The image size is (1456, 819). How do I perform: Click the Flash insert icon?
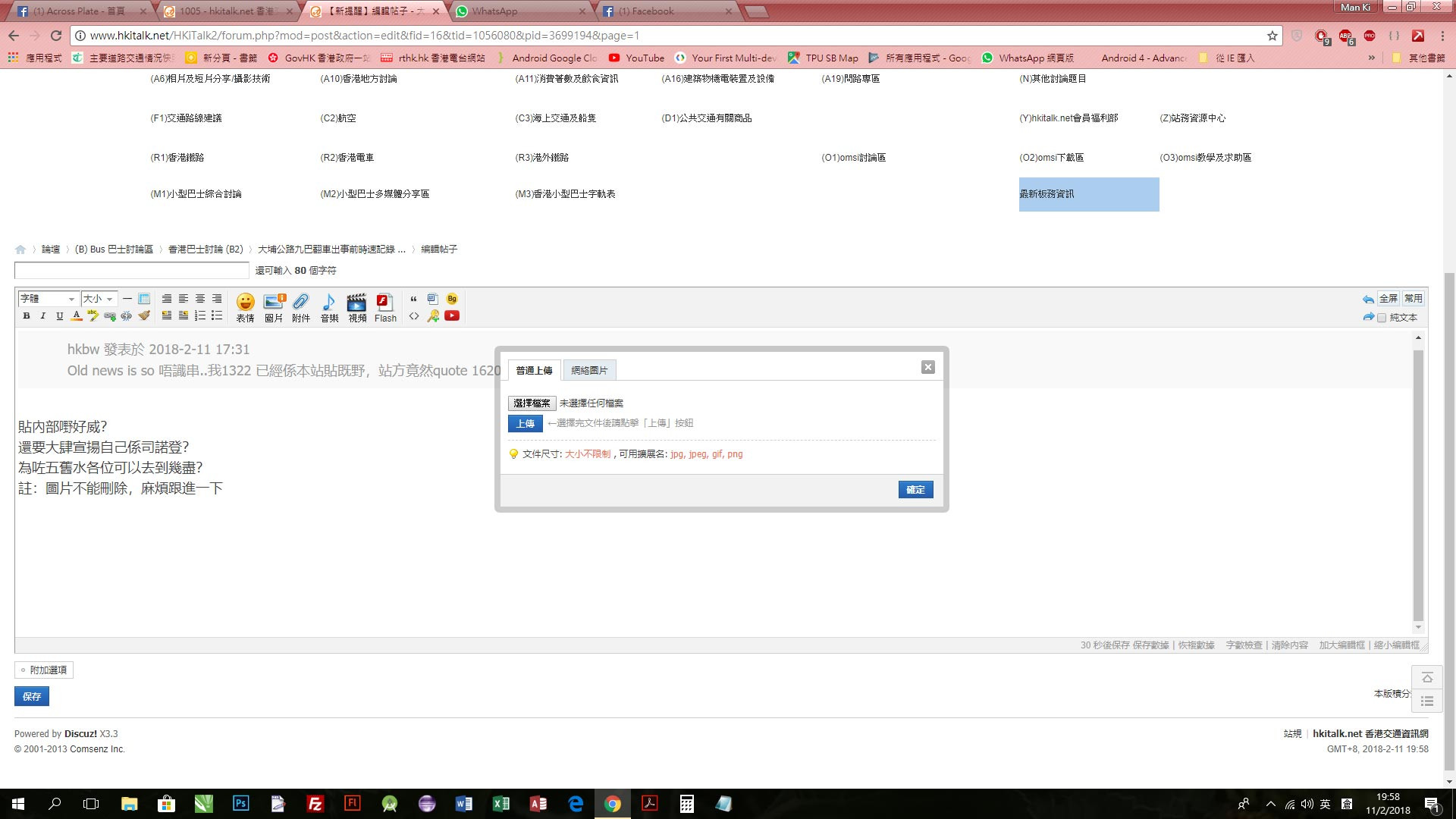[384, 303]
